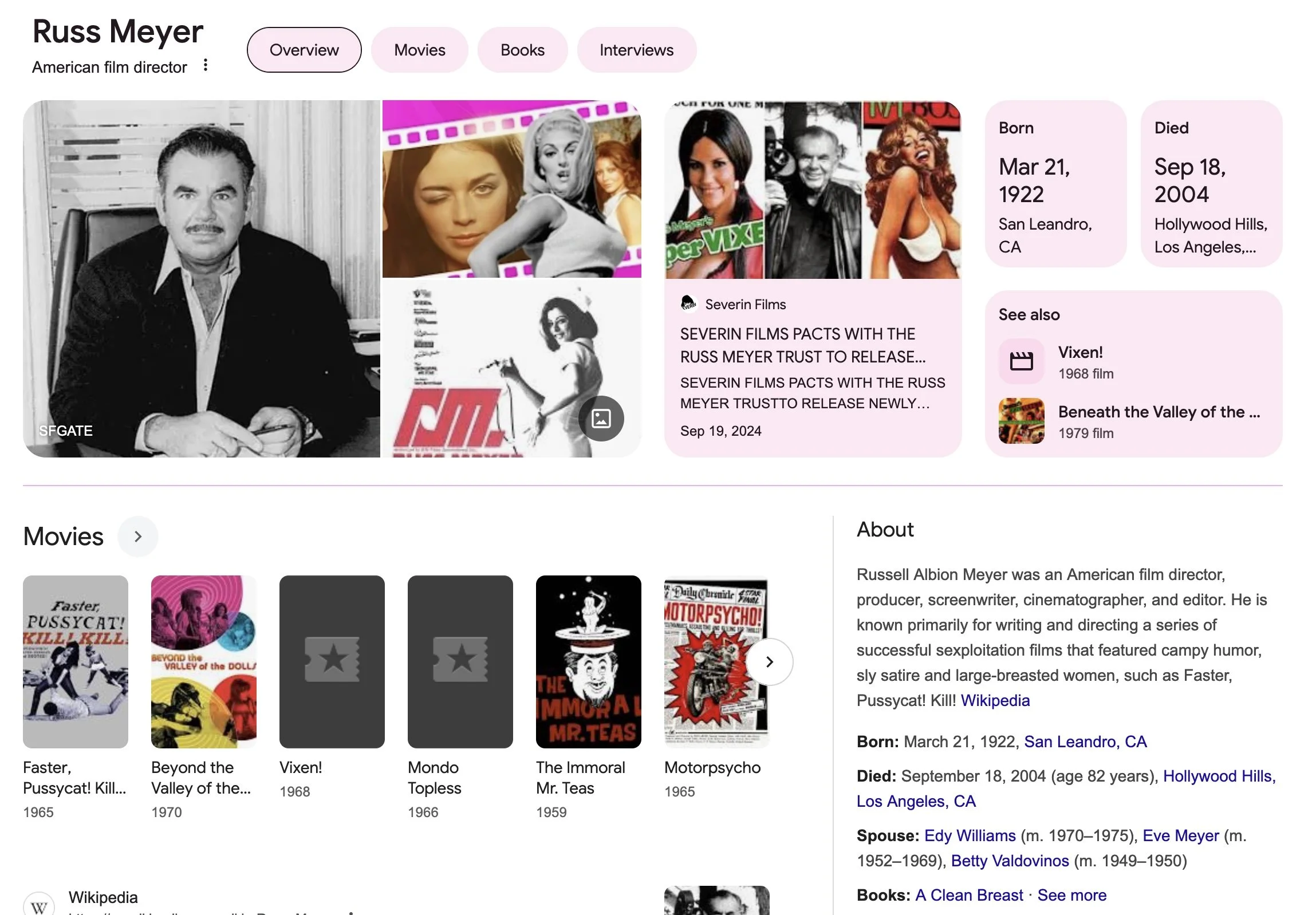This screenshot has width=1316, height=915.
Task: Click Beneath the Valley thumbnail icon
Action: 1021,421
